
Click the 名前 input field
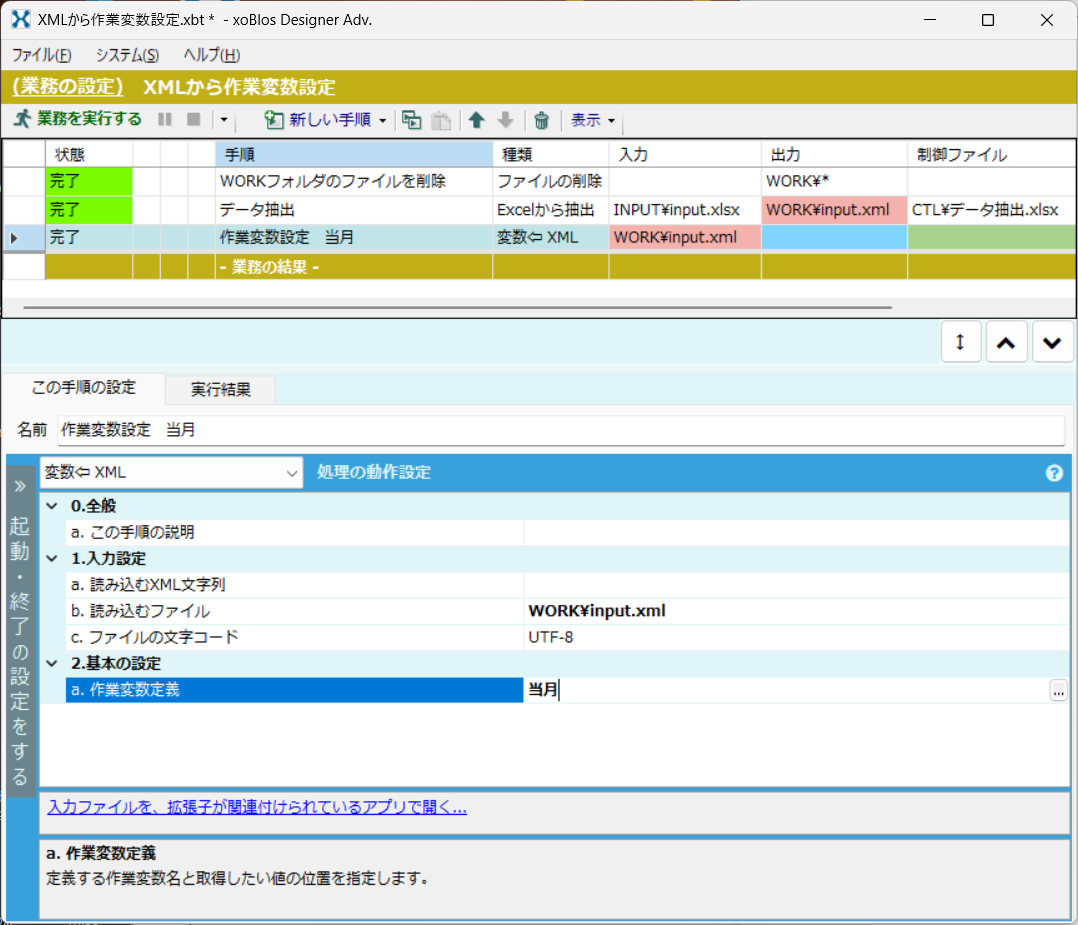click(561, 430)
